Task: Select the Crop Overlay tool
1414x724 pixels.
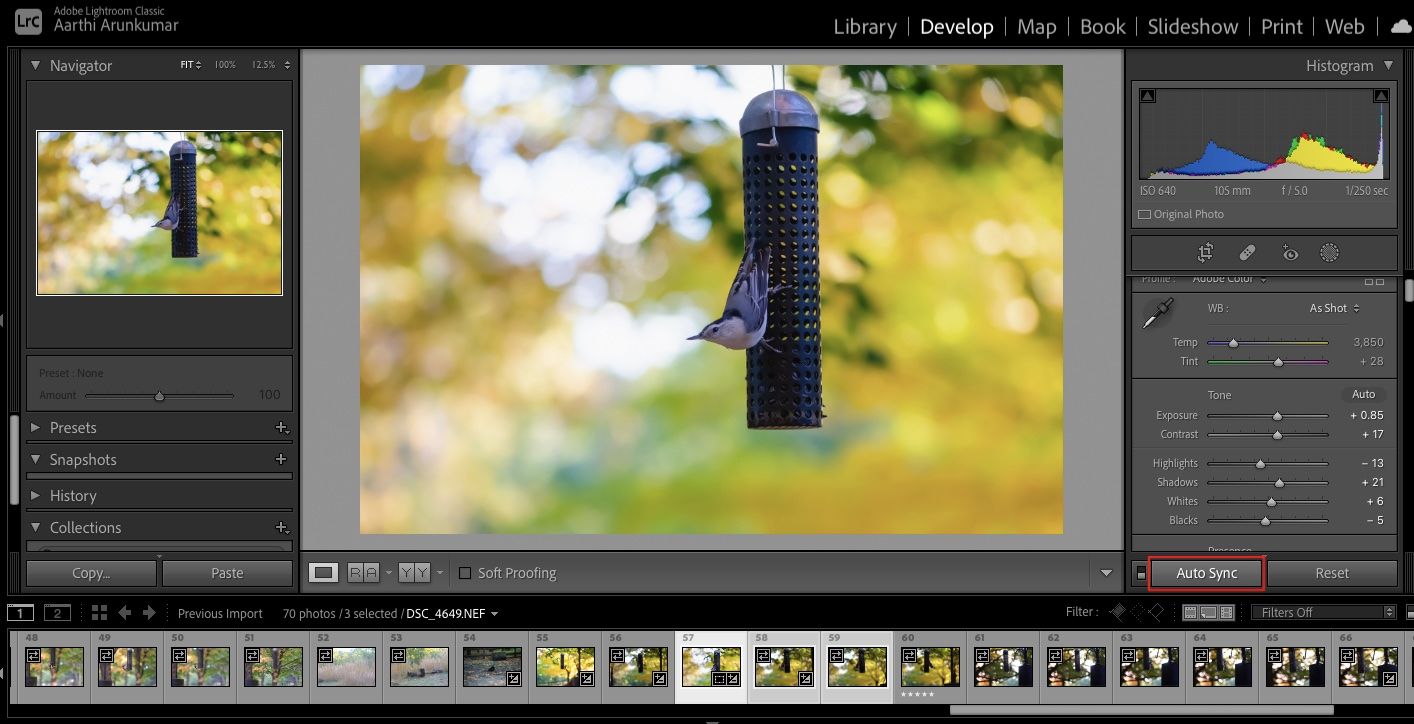Action: coord(1206,252)
